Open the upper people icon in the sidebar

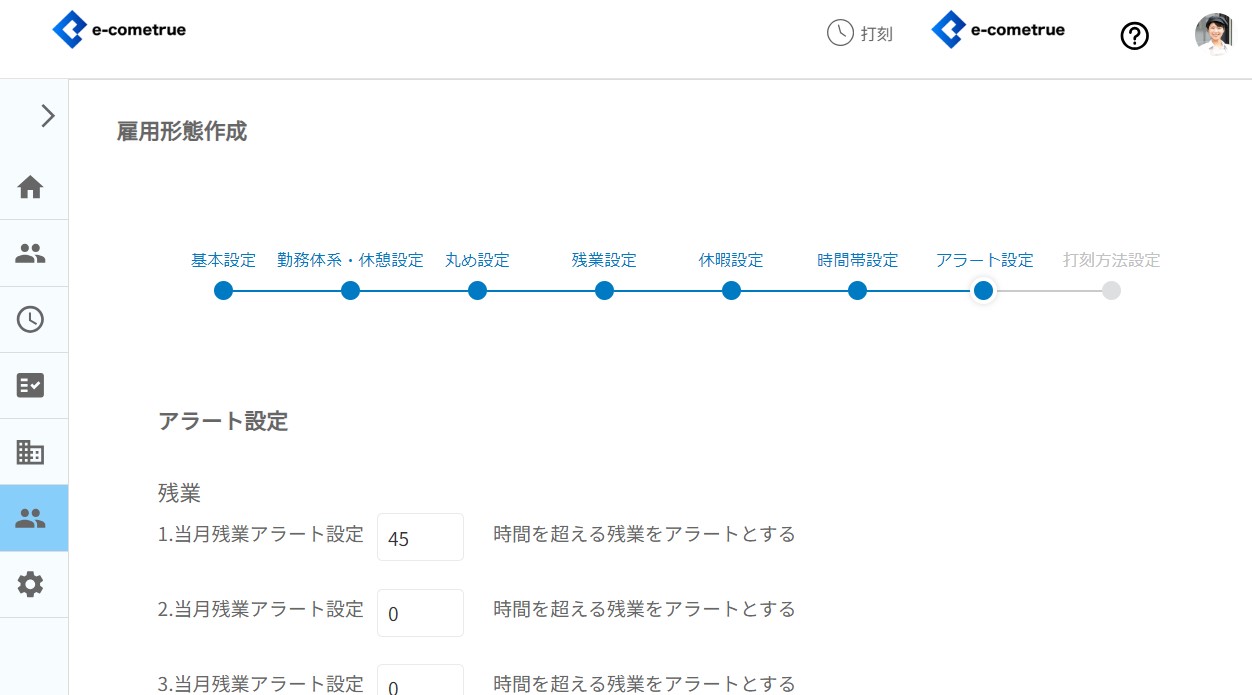(31, 254)
